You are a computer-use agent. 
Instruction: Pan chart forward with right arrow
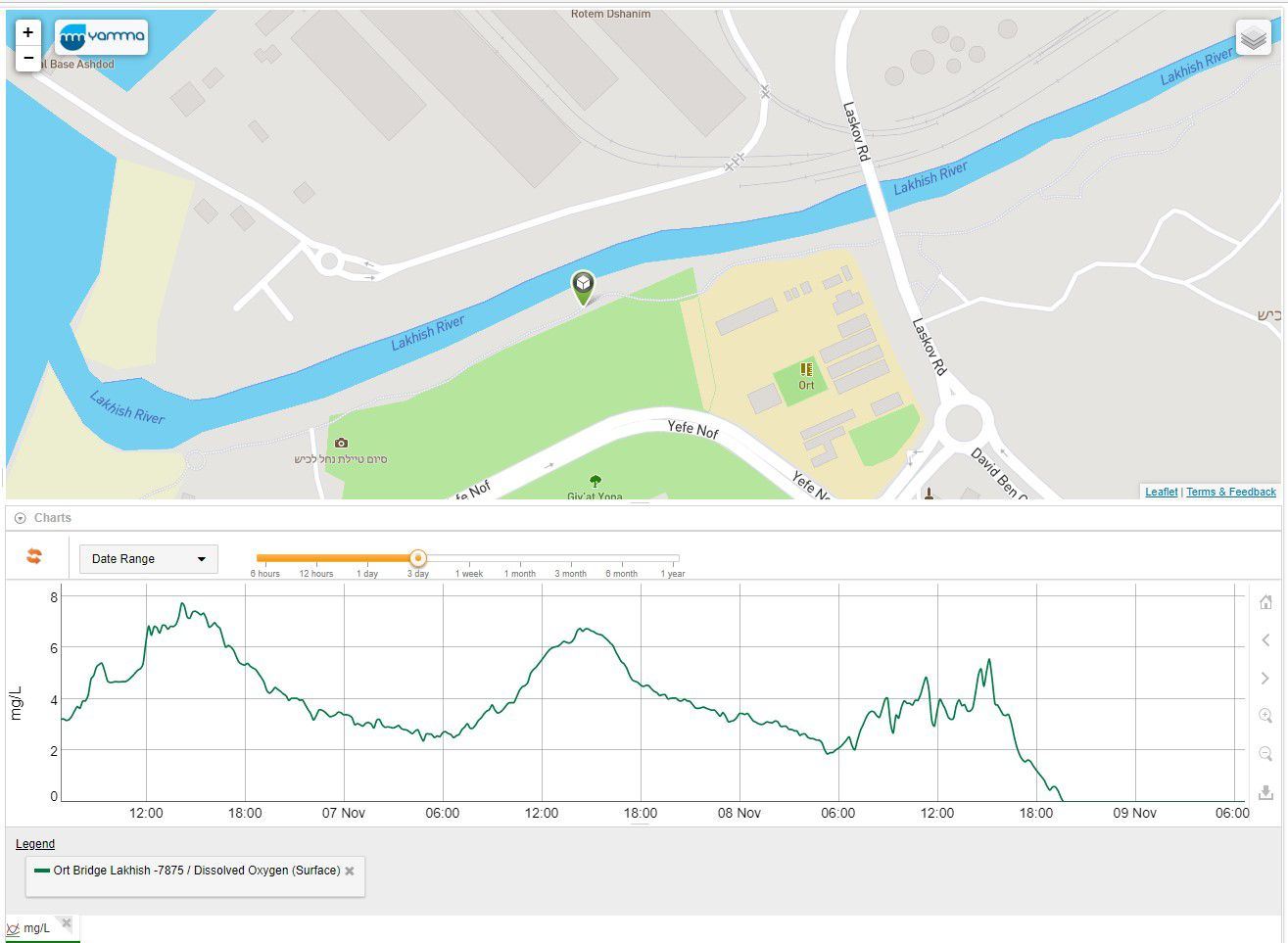(x=1265, y=678)
